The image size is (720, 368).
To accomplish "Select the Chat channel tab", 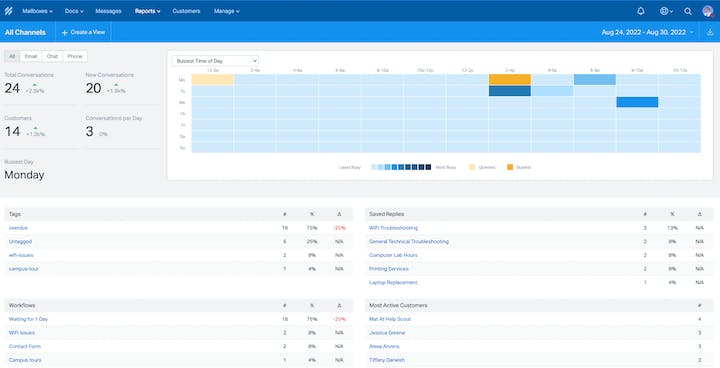I will coord(52,56).
